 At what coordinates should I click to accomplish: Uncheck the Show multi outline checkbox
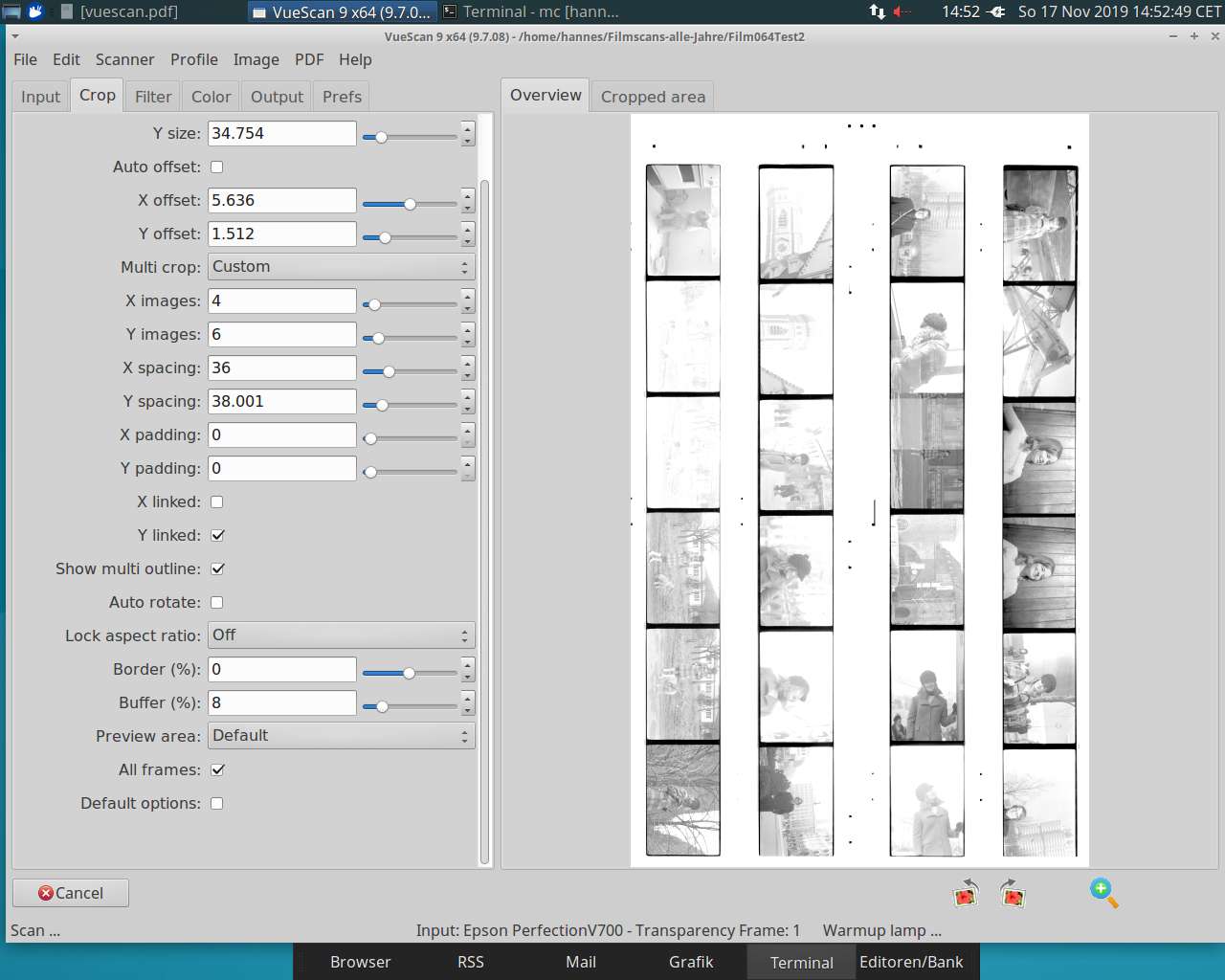[x=217, y=568]
